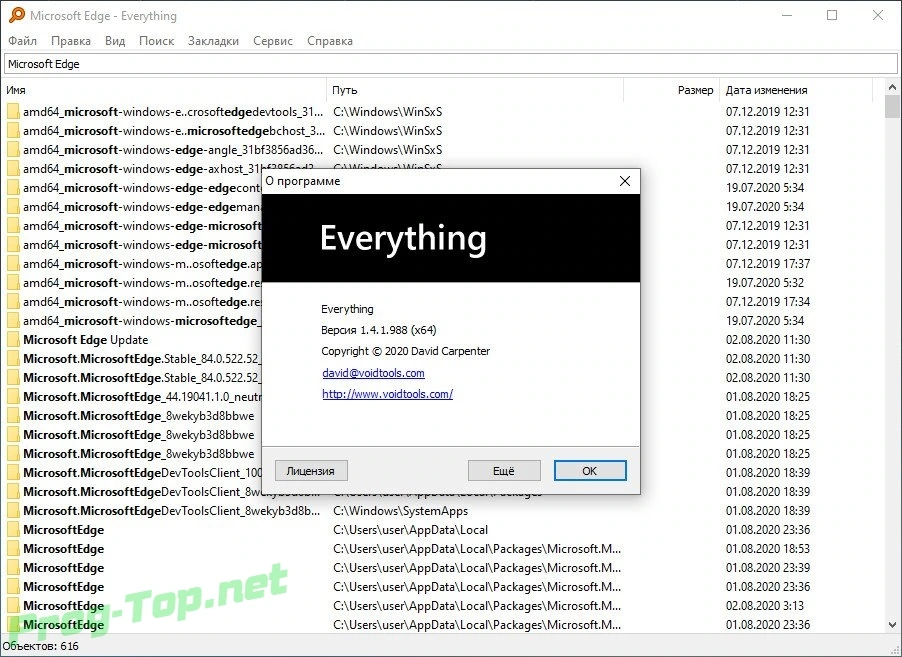Select Microsoft.MicrosoftEdge_44.19041.1.0_neutr entry
This screenshot has width=902, height=657.
[142, 397]
